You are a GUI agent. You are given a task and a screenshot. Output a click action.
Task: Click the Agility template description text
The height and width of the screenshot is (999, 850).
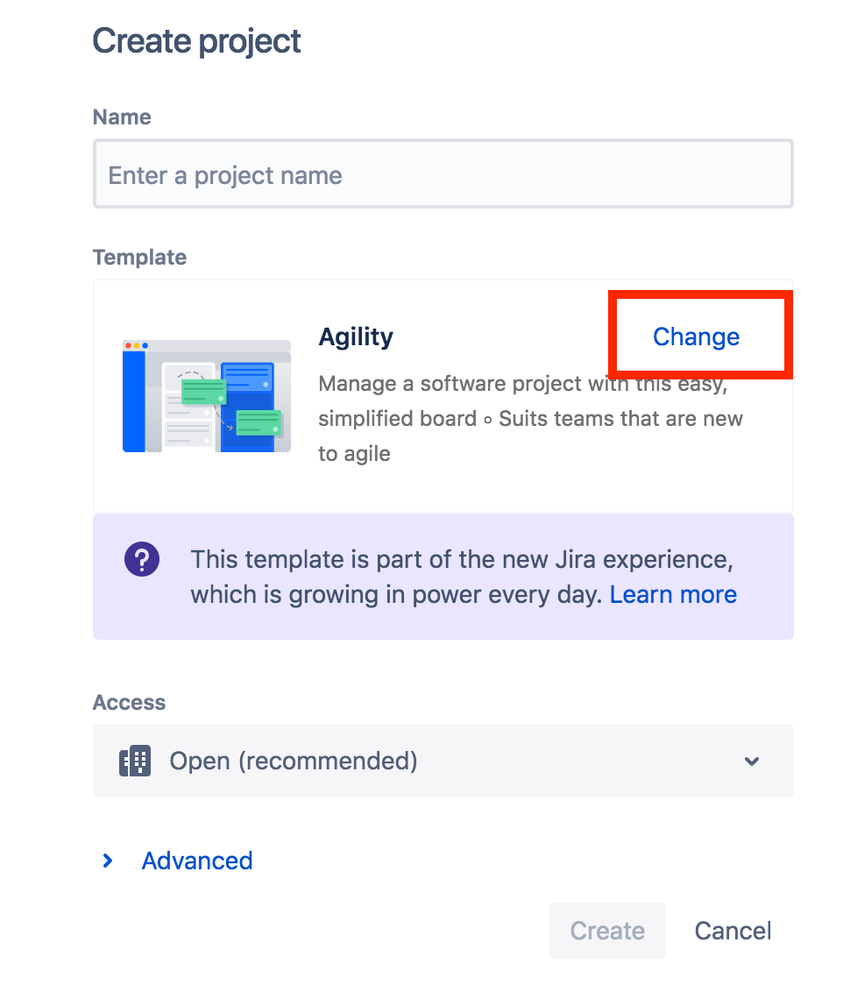click(x=530, y=418)
